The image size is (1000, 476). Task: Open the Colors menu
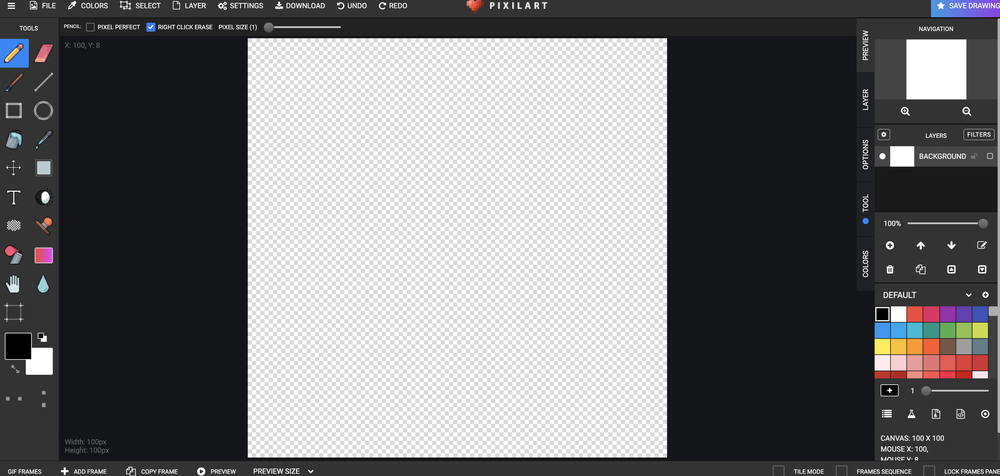tap(88, 6)
